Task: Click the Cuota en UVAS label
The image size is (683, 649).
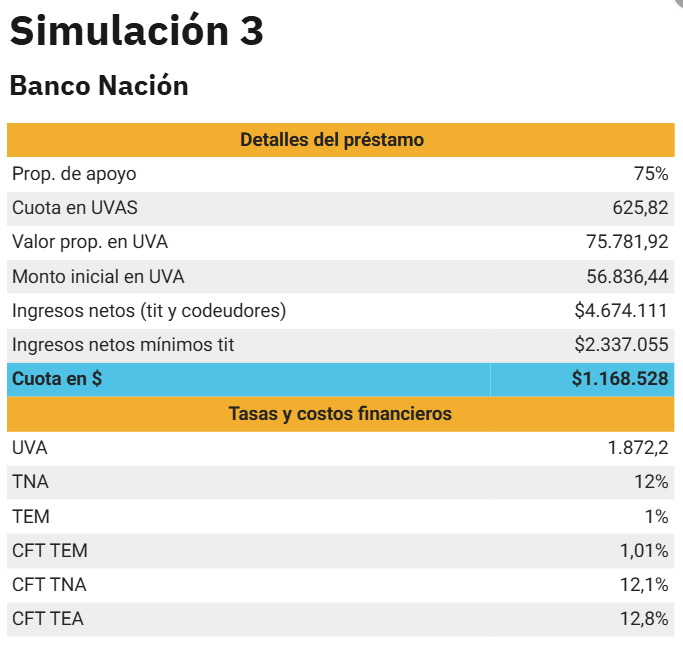Action: 75,208
